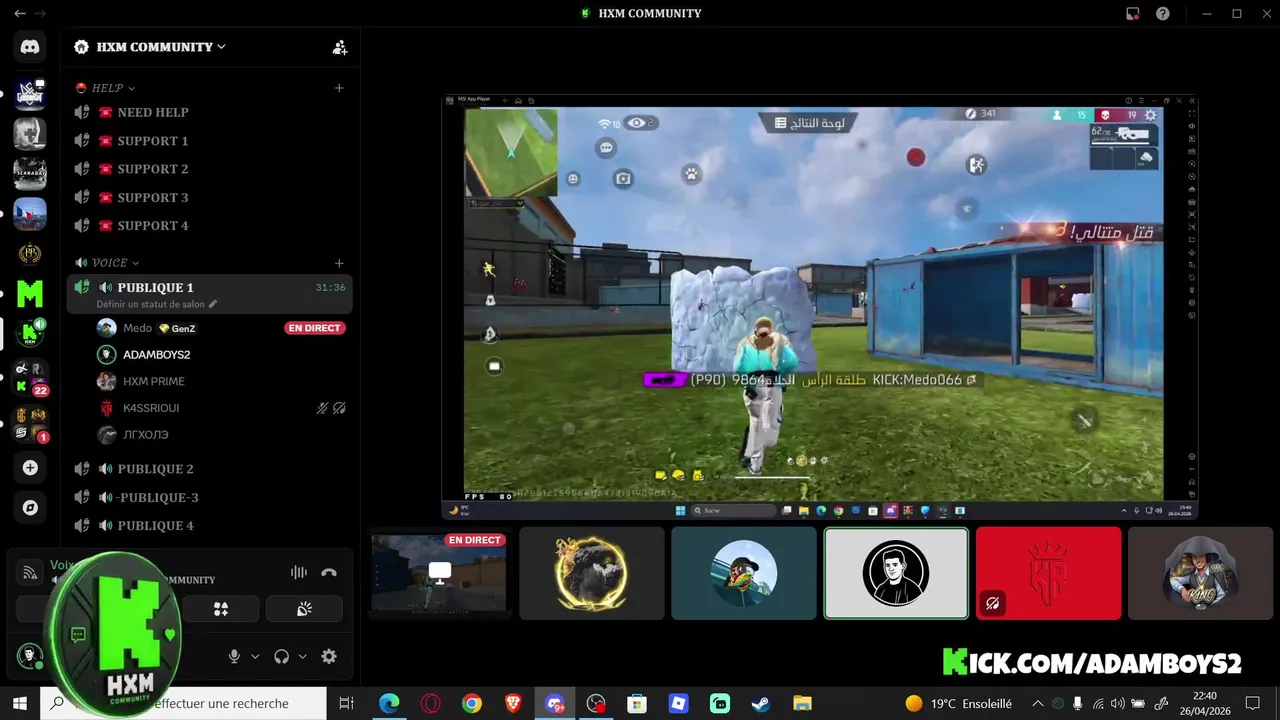Join the SUPPORT 3 voice channel
The image size is (1280, 720).
click(x=210, y=197)
